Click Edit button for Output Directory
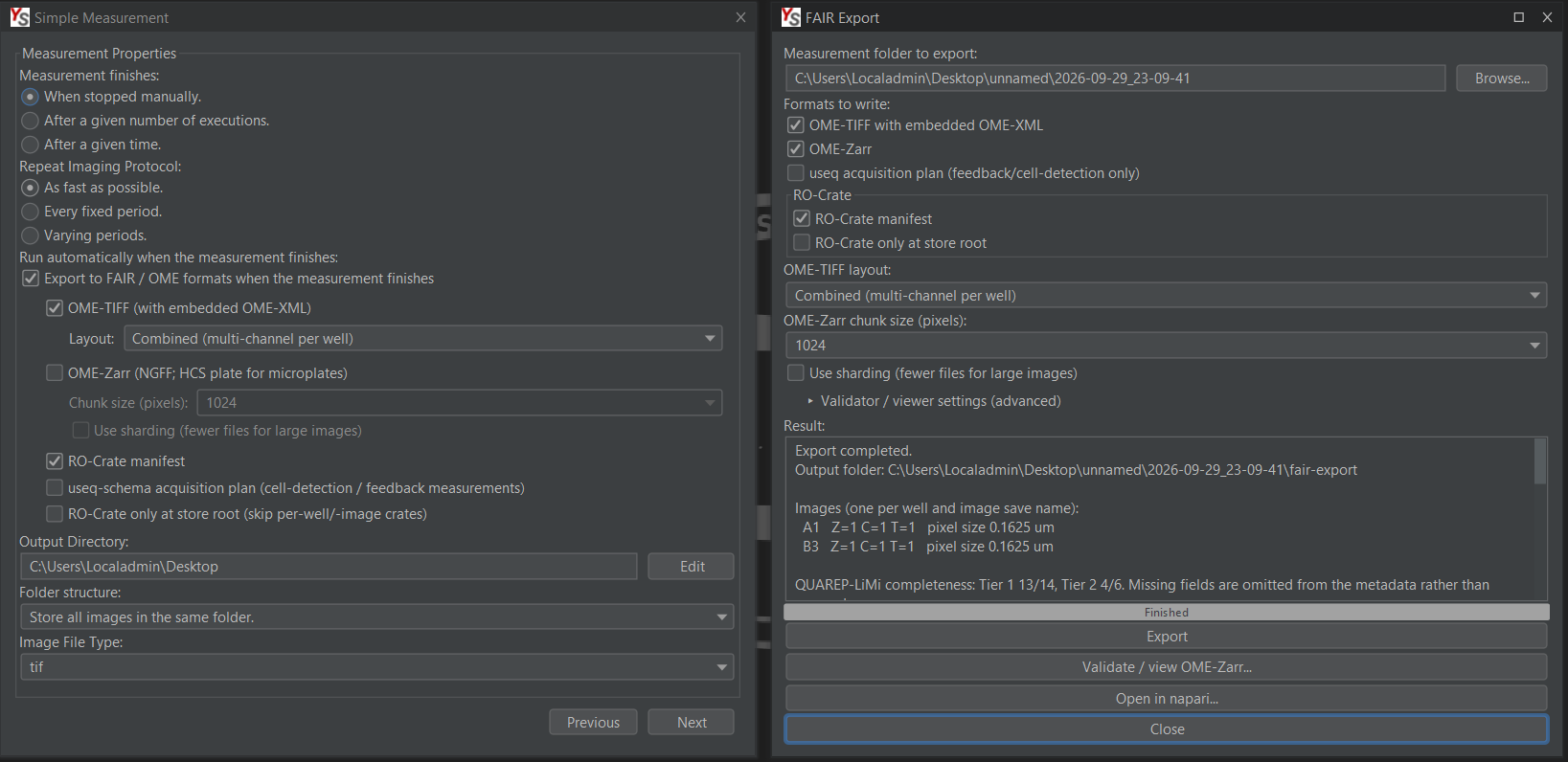 [x=692, y=567]
